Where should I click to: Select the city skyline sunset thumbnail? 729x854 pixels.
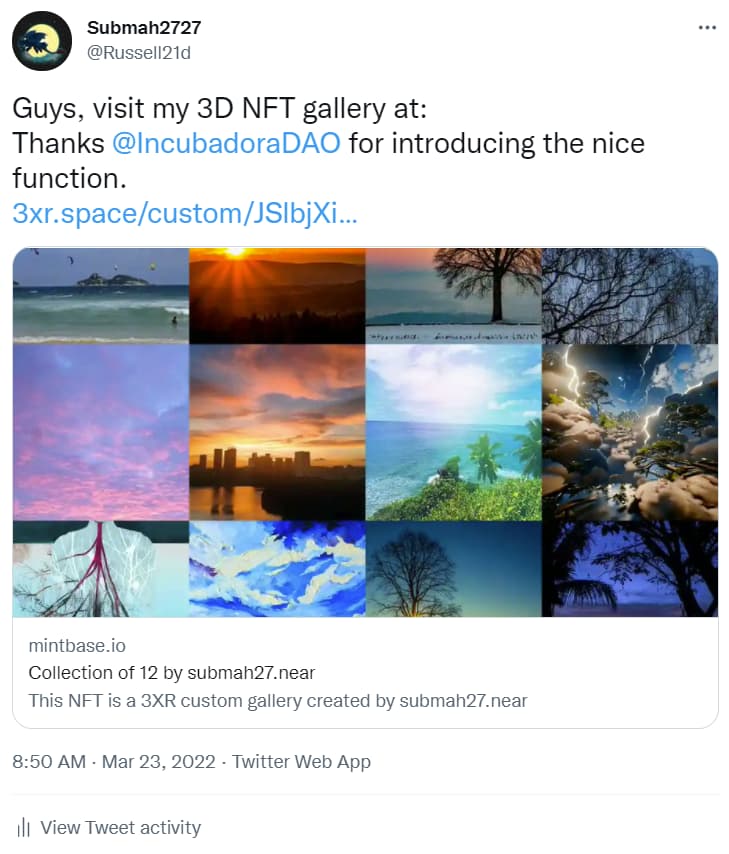click(277, 432)
